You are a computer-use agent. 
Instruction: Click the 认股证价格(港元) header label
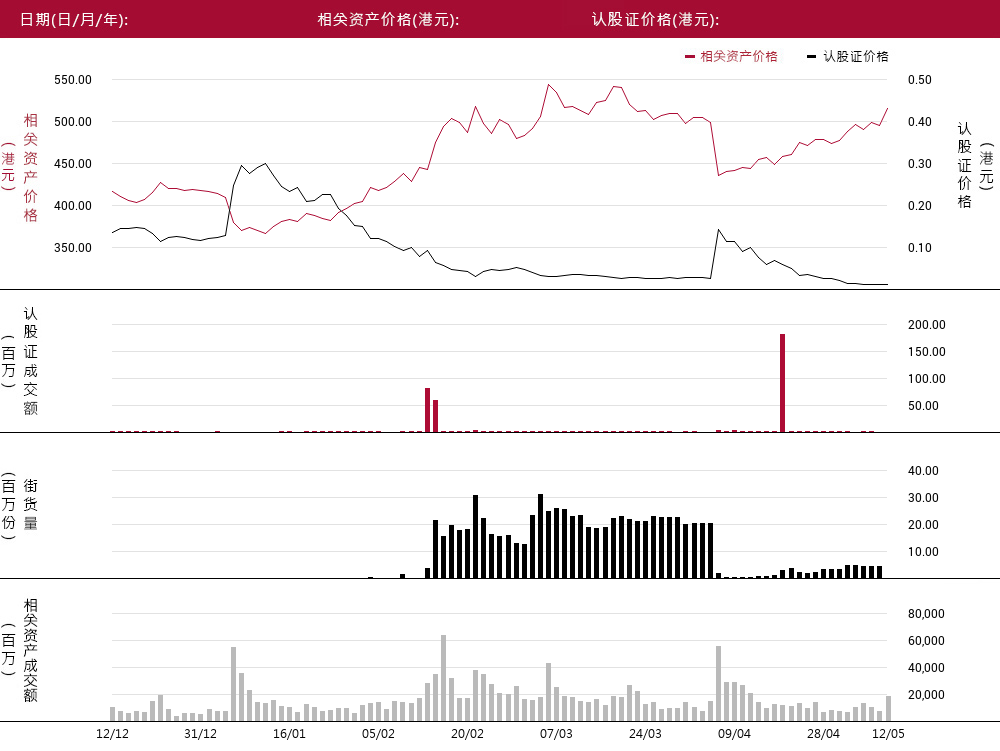(x=655, y=19)
